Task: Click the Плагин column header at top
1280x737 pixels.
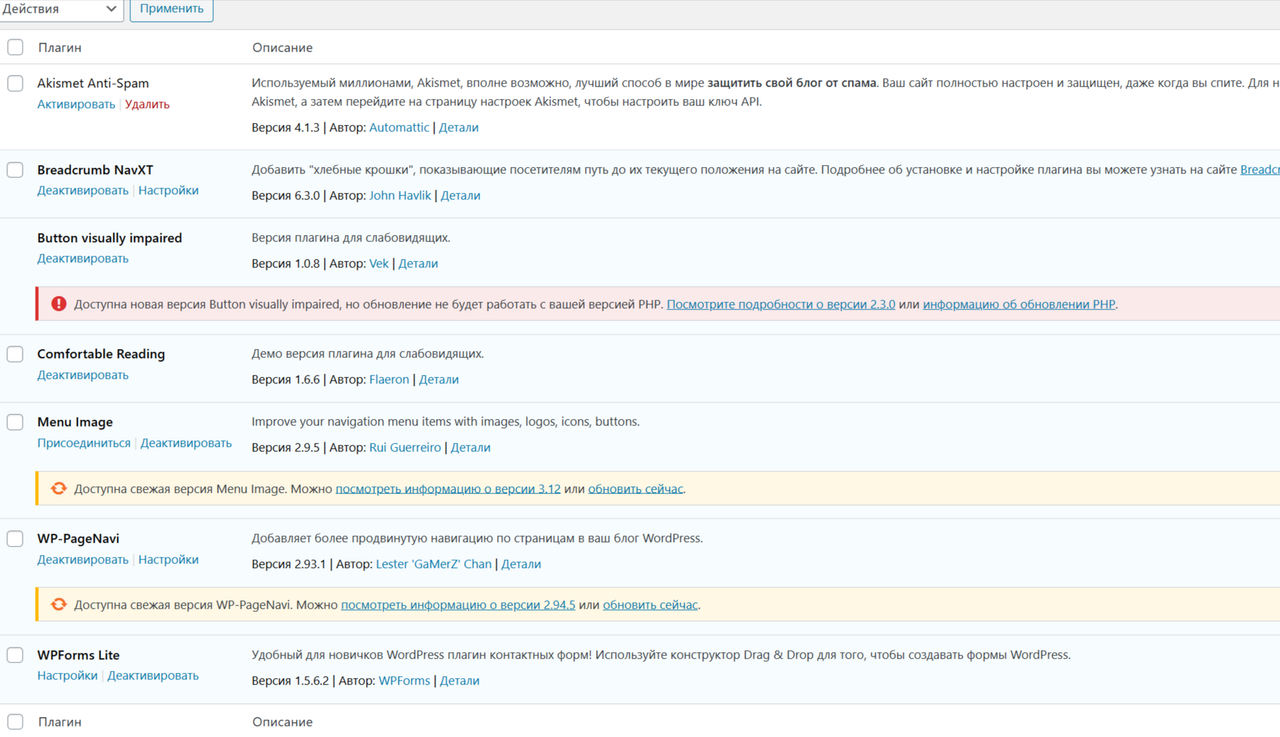Action: click(x=60, y=47)
